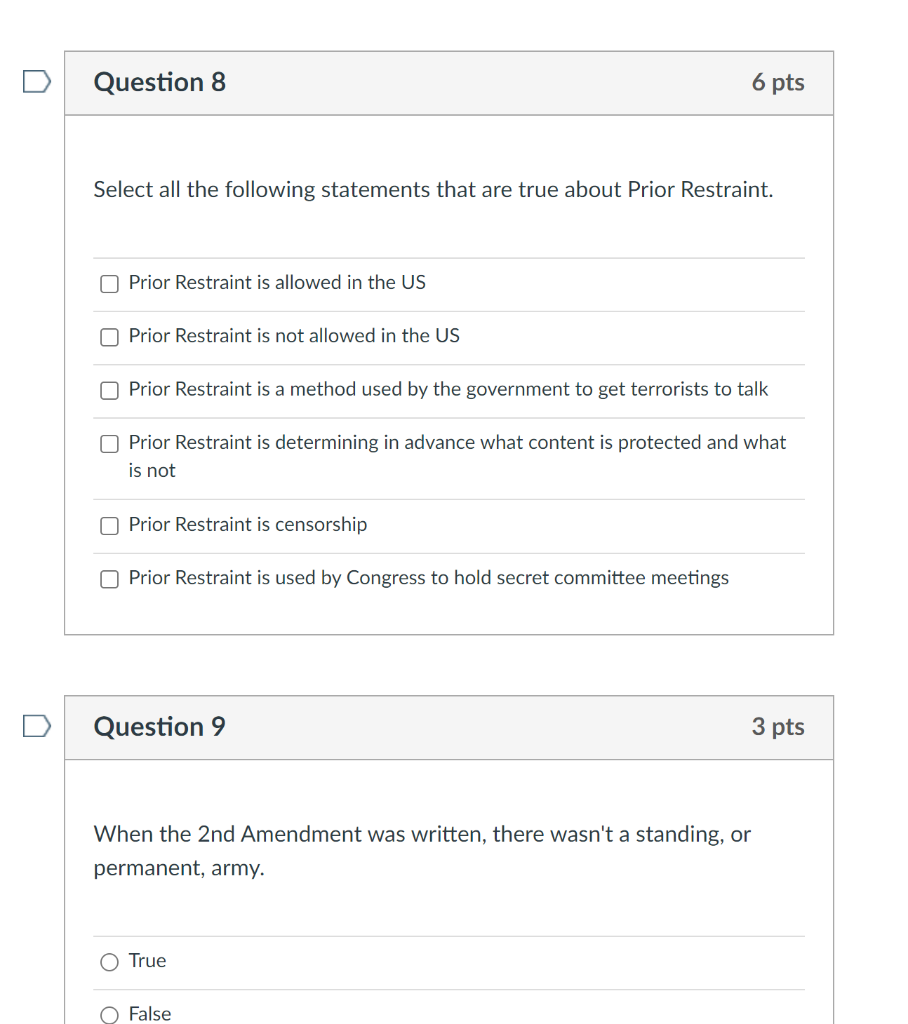
Task: Check 'Prior Restraint is not allowed in the US'
Action: 109,337
